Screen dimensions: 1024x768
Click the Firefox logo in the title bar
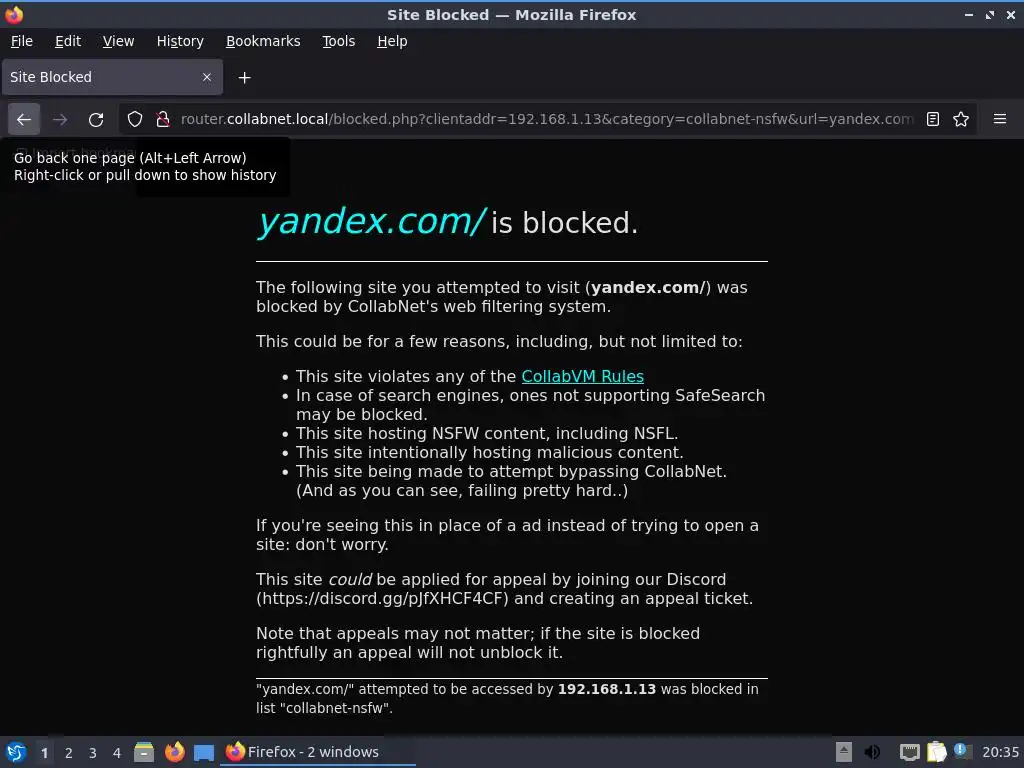coord(13,14)
